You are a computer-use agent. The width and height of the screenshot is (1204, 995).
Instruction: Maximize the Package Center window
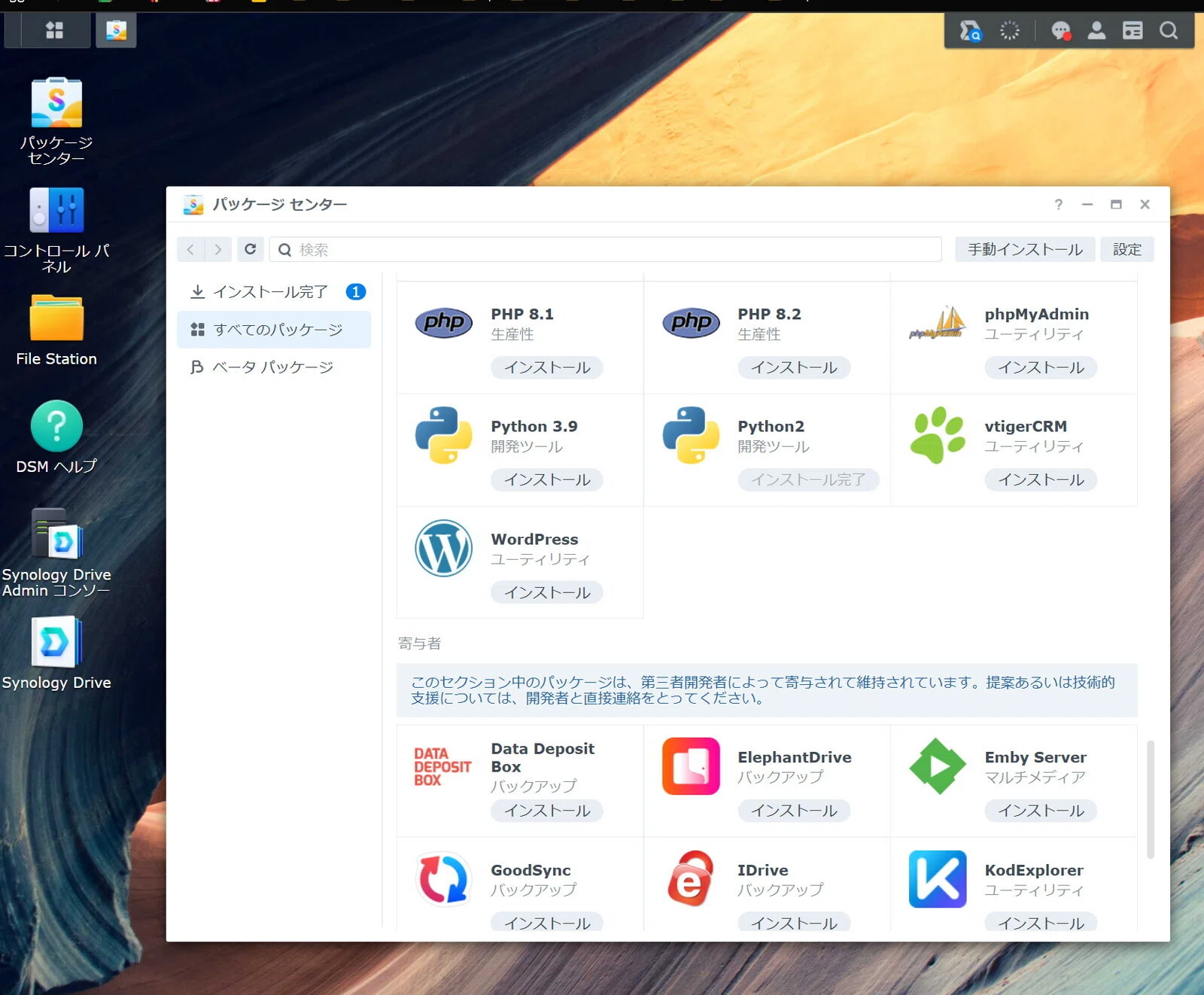[1116, 204]
